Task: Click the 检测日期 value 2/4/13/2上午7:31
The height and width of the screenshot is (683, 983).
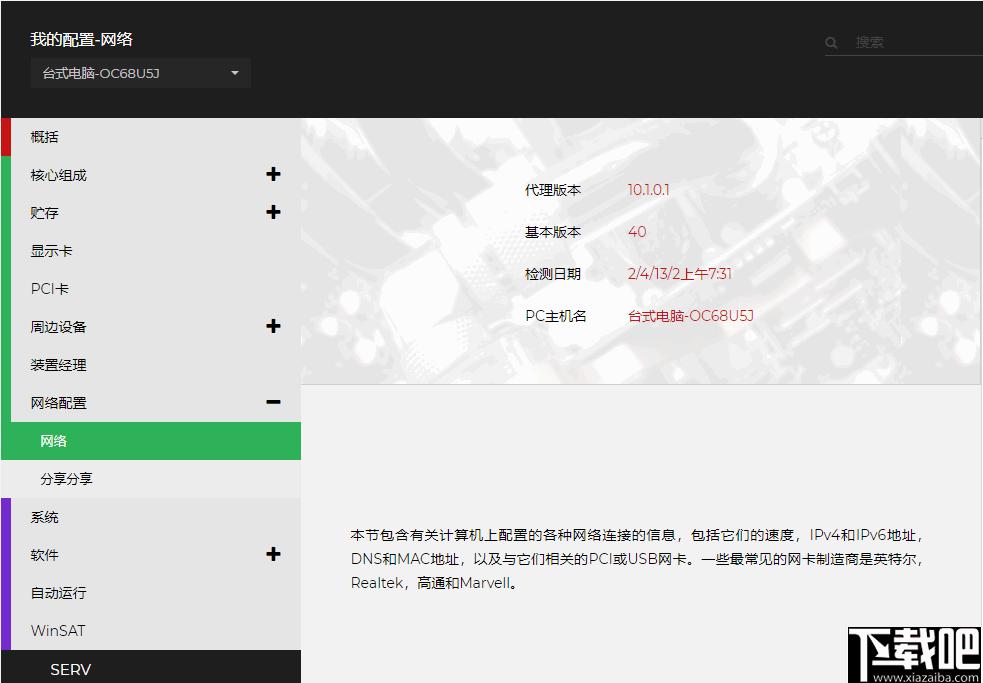Action: point(680,273)
